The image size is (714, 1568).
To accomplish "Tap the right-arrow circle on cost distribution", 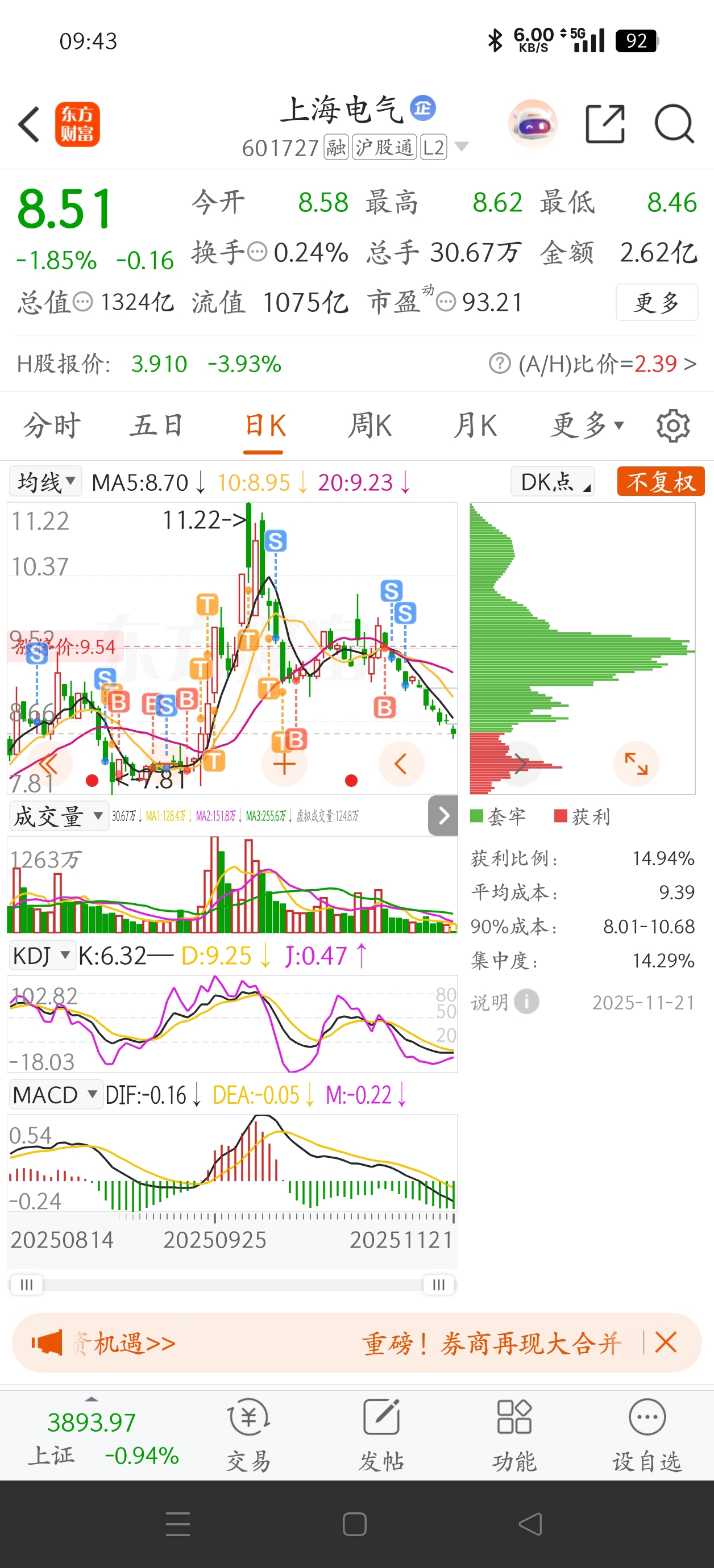I will click(520, 764).
